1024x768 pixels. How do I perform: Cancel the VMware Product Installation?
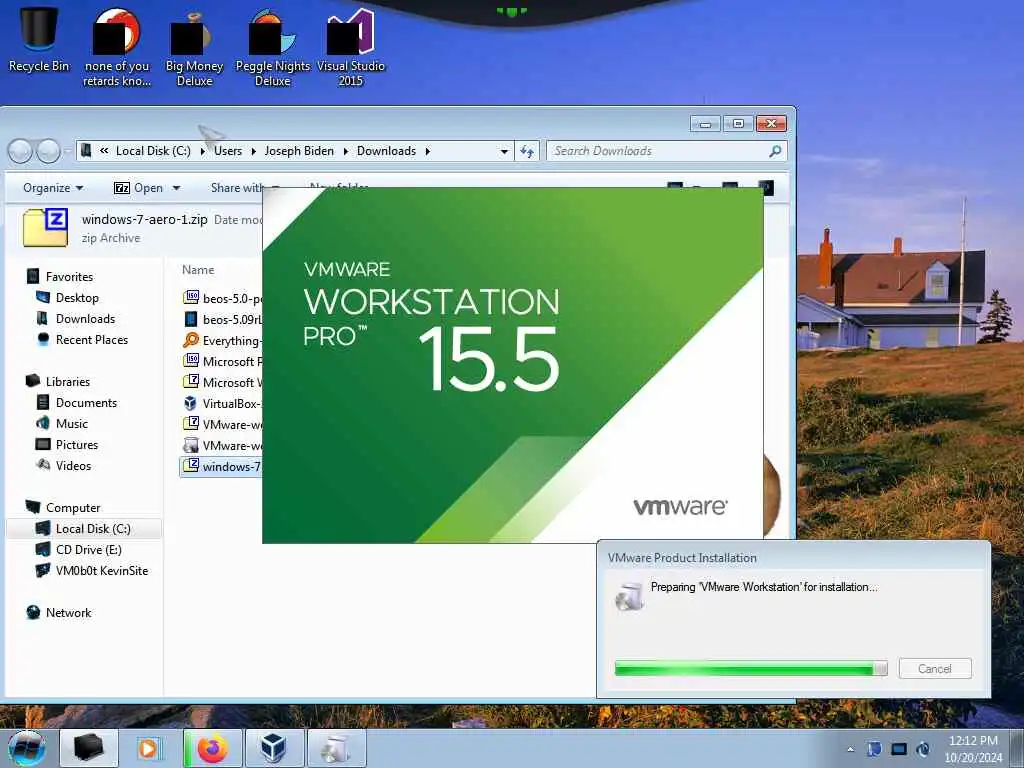(935, 669)
